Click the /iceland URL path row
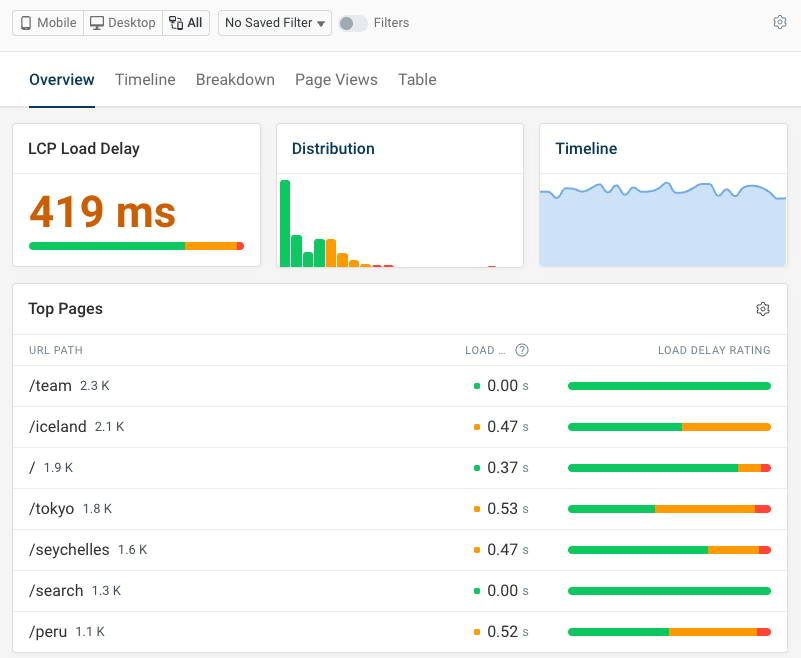 58,427
